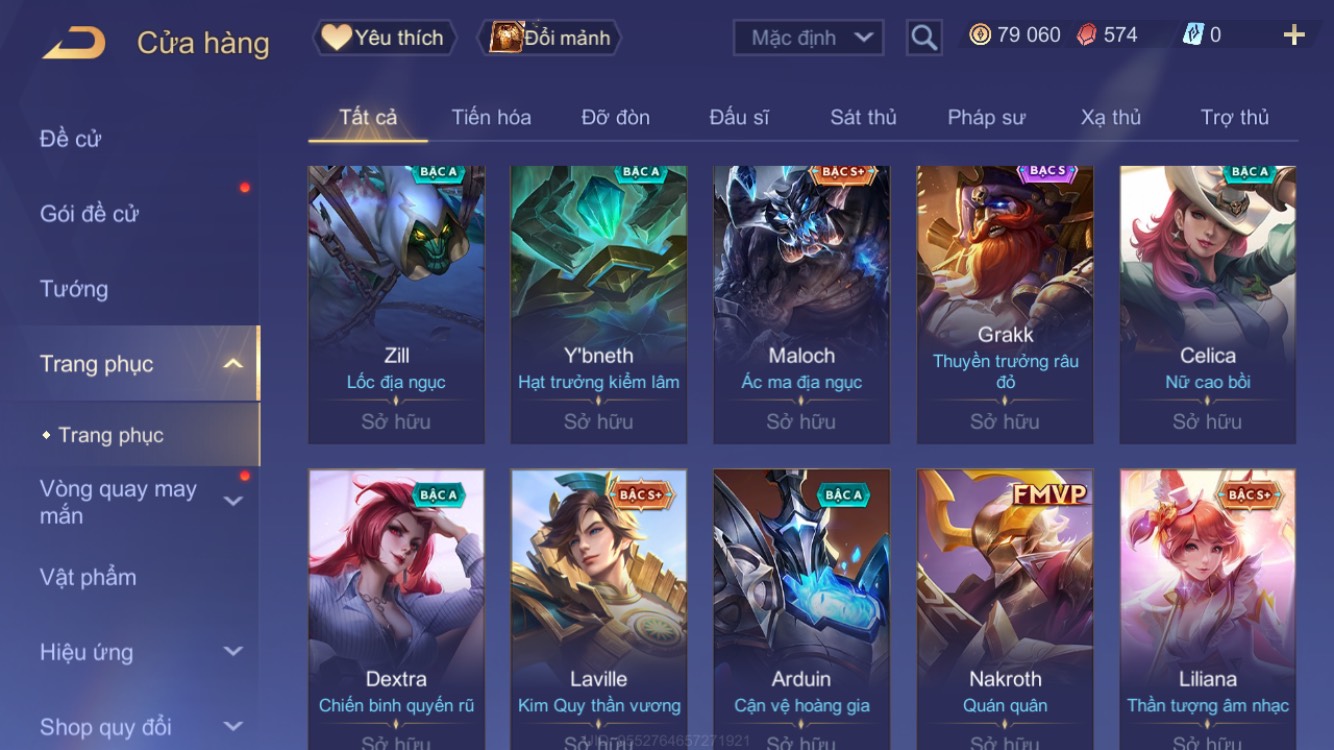
Task: Open the Mặc định sort dropdown
Action: coord(808,38)
